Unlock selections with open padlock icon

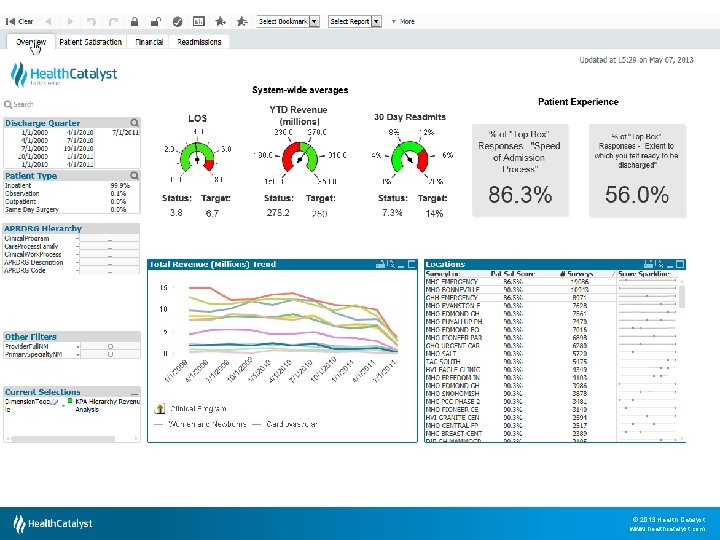pos(156,22)
